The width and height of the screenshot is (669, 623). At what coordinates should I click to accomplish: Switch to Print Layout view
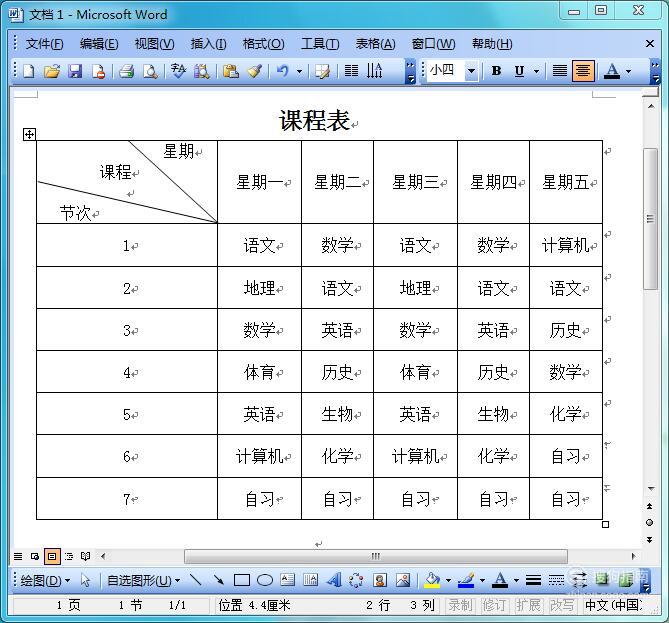point(52,556)
